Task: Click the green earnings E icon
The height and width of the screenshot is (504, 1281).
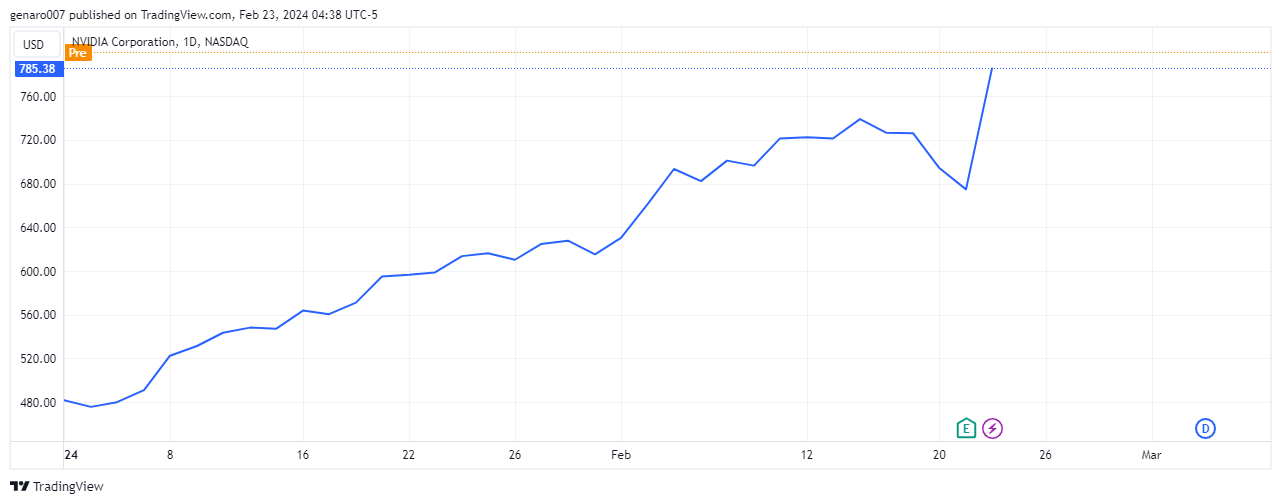Action: point(965,428)
